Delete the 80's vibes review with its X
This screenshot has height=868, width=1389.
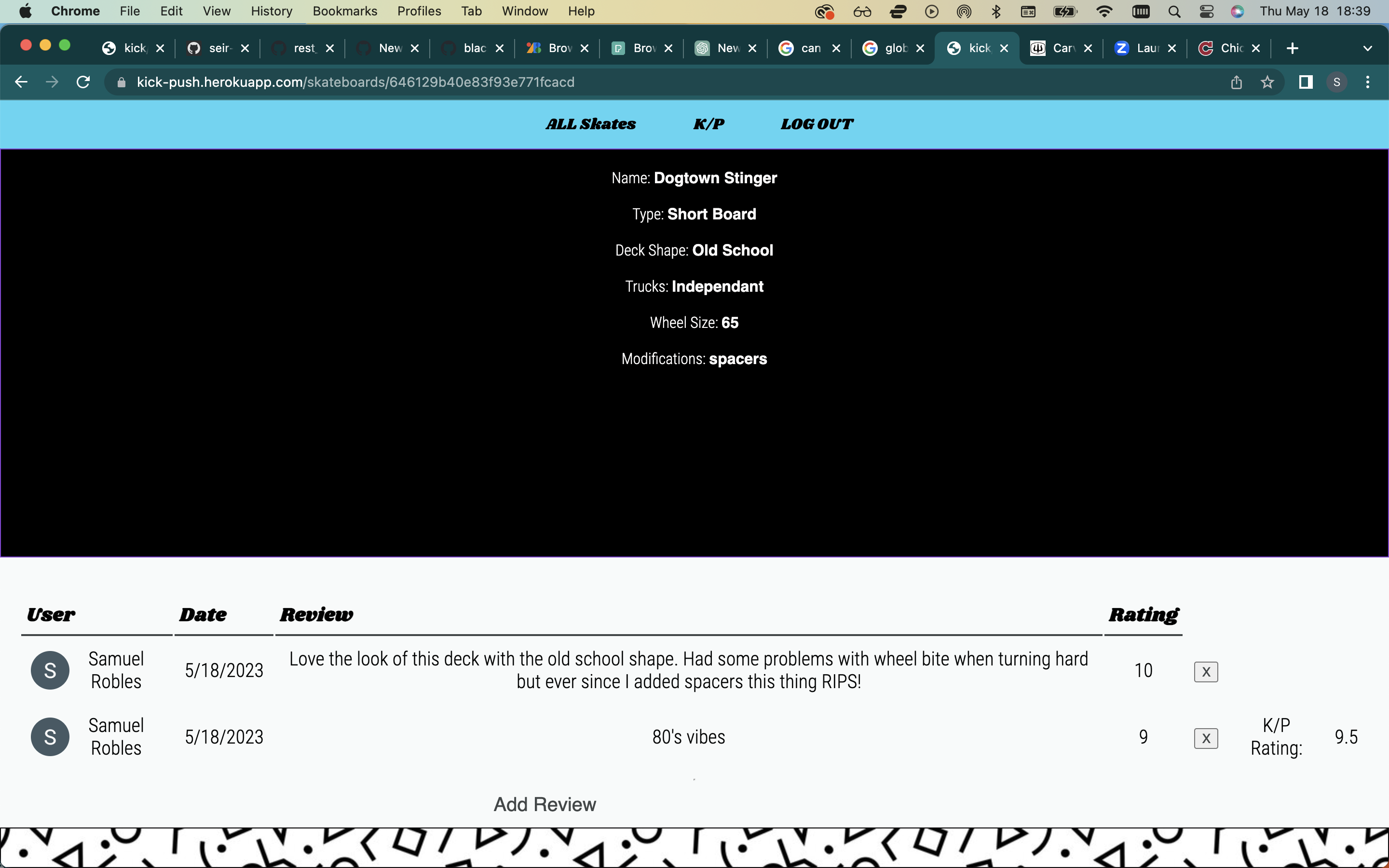[x=1205, y=738]
